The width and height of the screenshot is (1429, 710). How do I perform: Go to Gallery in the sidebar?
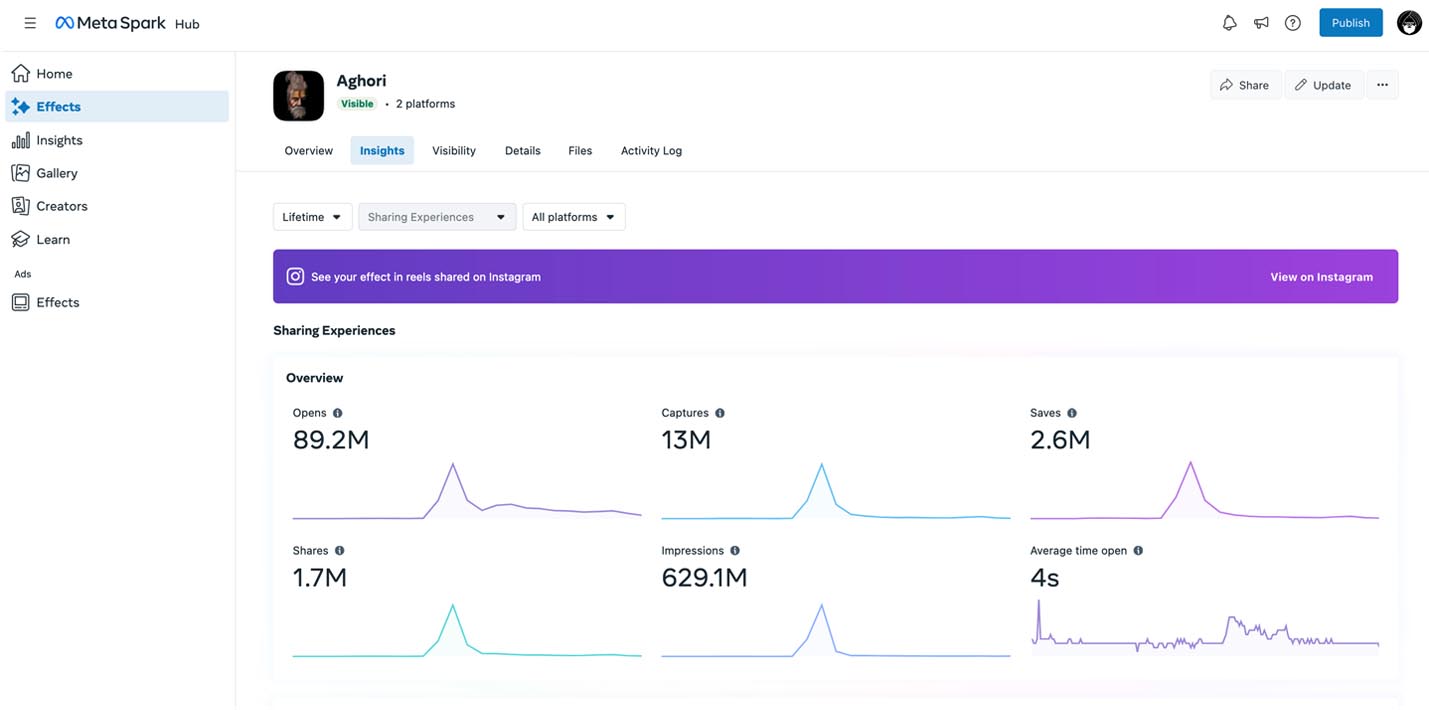pyautogui.click(x=57, y=173)
